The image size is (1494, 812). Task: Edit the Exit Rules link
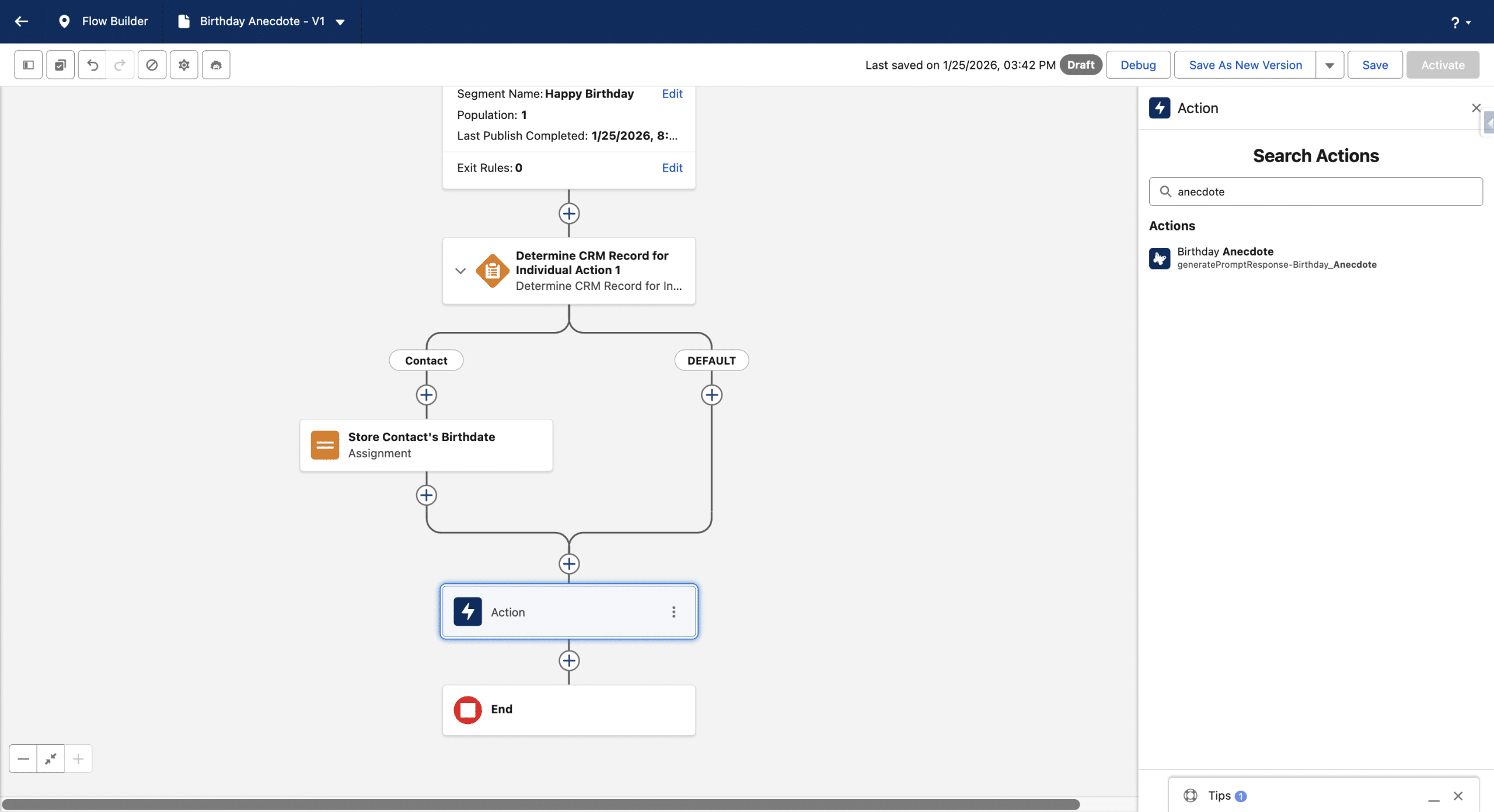click(672, 168)
